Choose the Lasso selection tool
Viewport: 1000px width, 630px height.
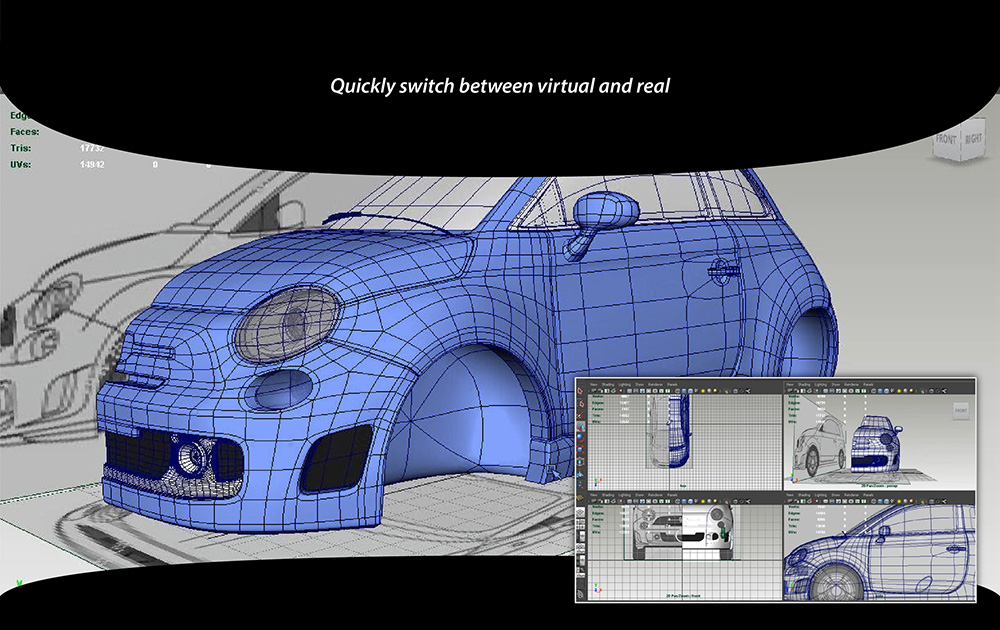point(580,404)
